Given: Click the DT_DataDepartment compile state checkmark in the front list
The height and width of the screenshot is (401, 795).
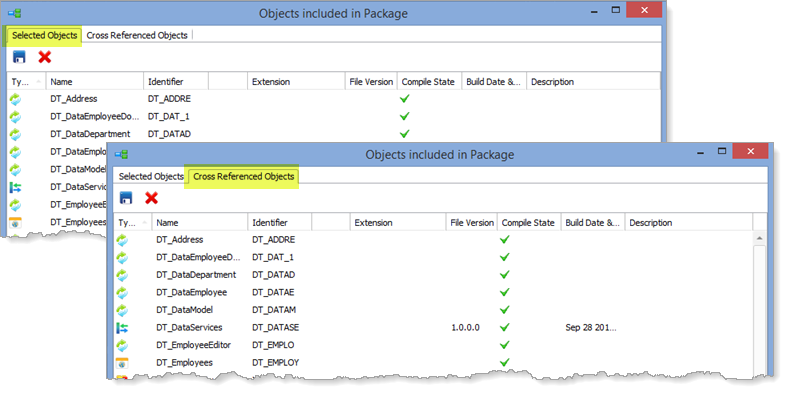Looking at the screenshot, I should point(505,275).
